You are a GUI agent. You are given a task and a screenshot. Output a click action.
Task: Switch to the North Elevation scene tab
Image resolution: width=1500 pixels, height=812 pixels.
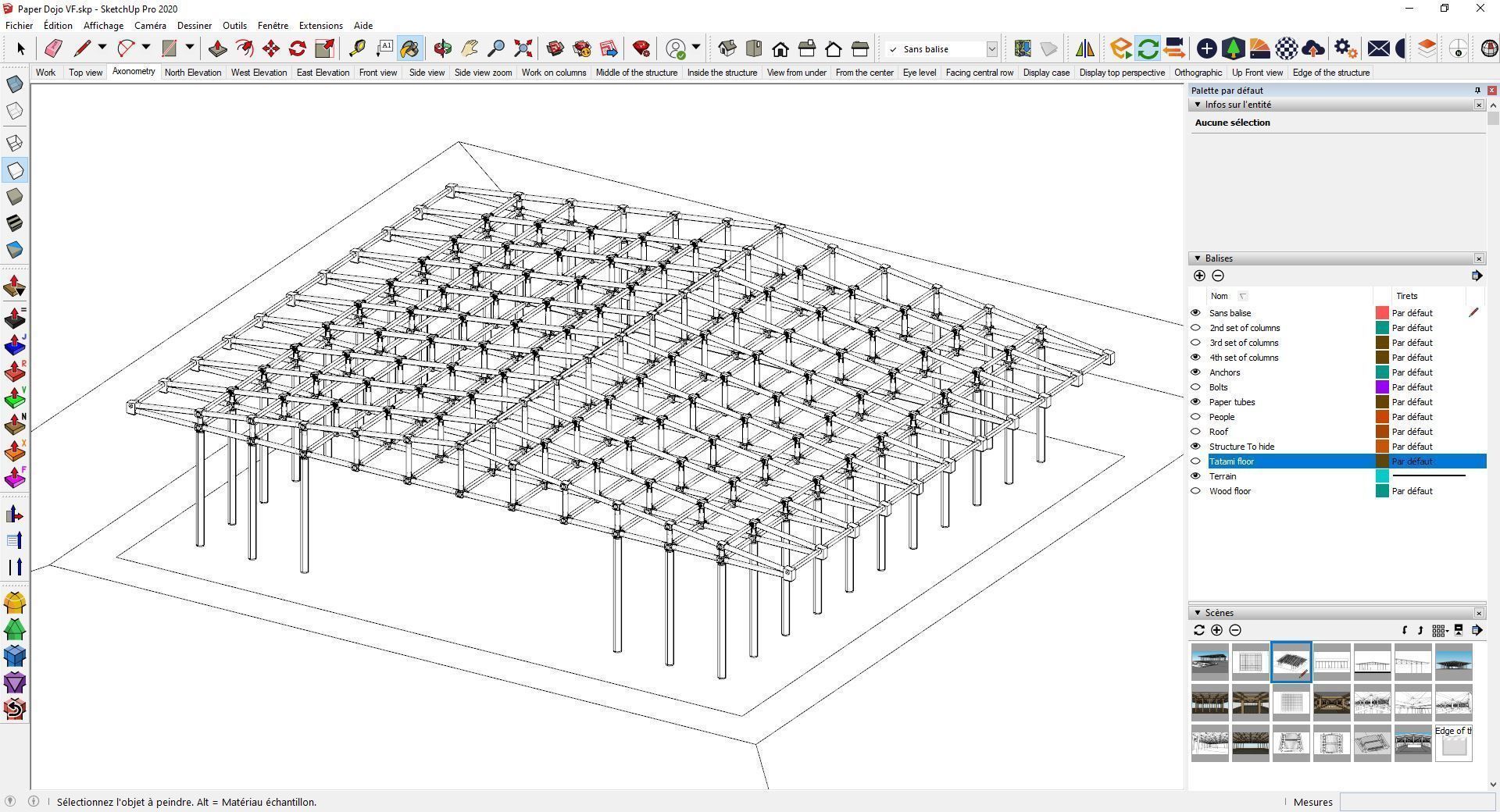tap(192, 73)
